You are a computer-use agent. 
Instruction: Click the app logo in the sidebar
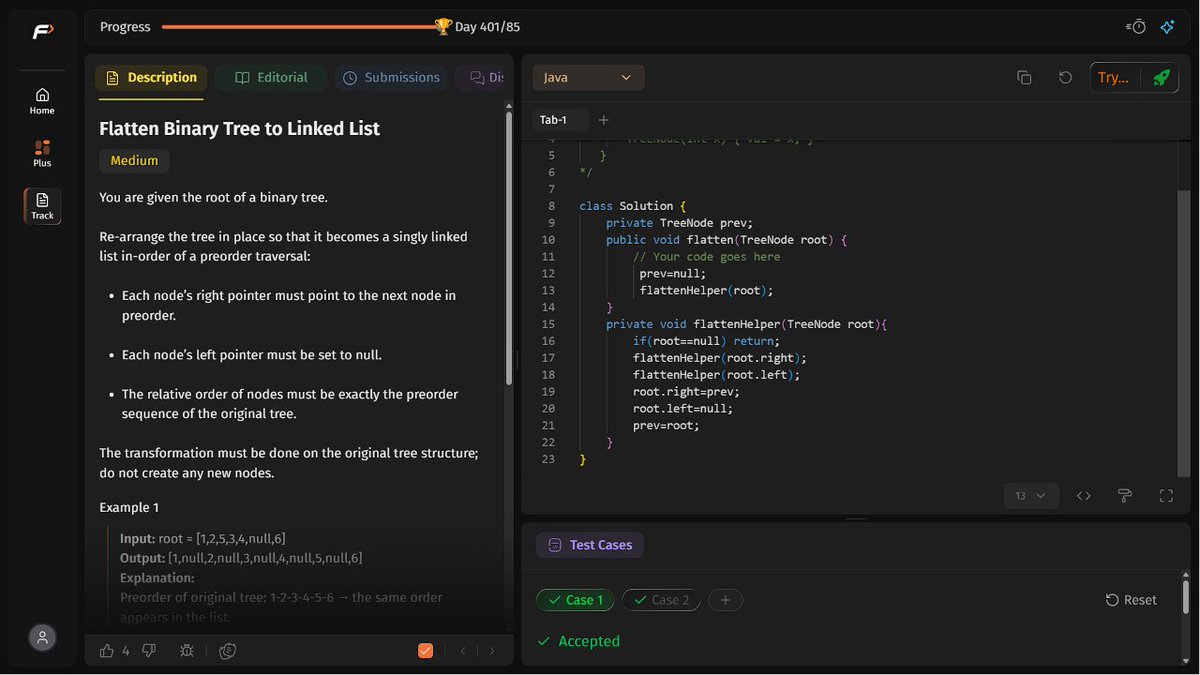tap(42, 32)
